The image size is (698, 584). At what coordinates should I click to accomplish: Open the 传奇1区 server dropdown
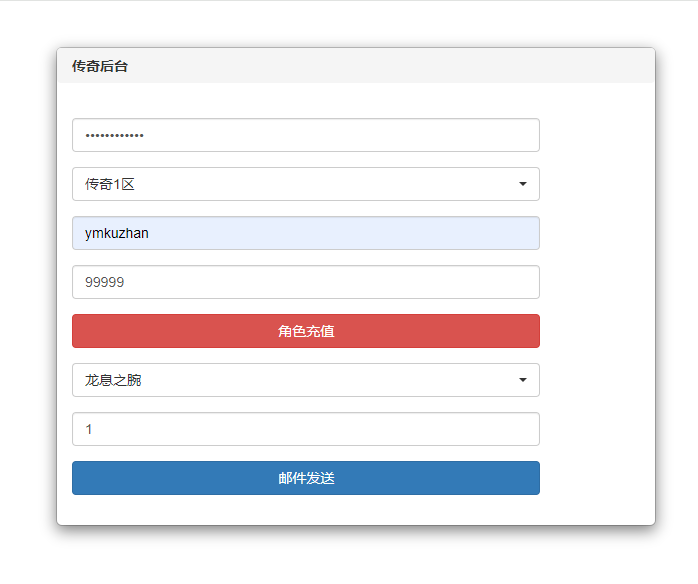[305, 184]
